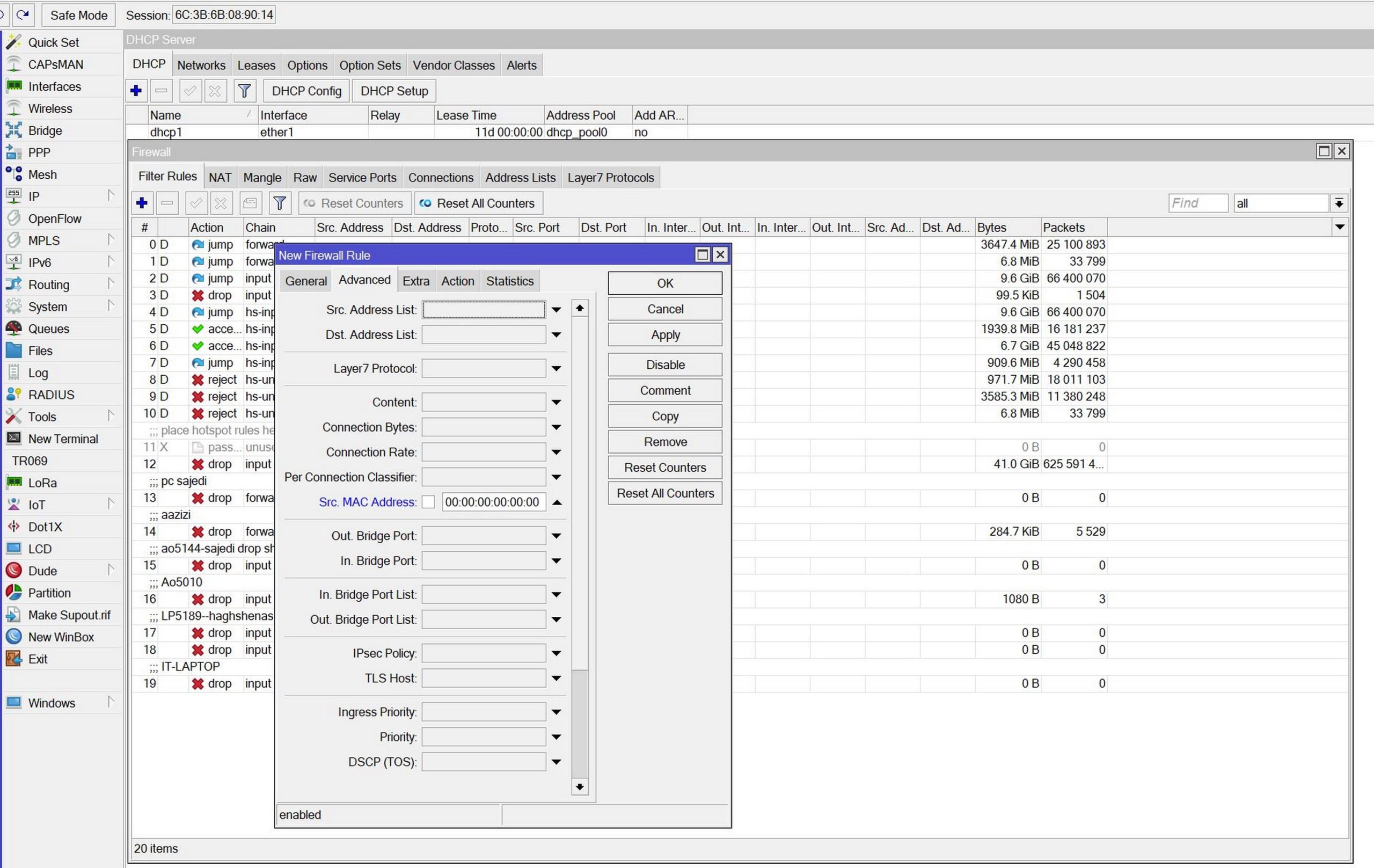Viewport: 1374px width, 868px height.
Task: Select dhcp1 row in DHCP Server
Action: click(x=406, y=133)
